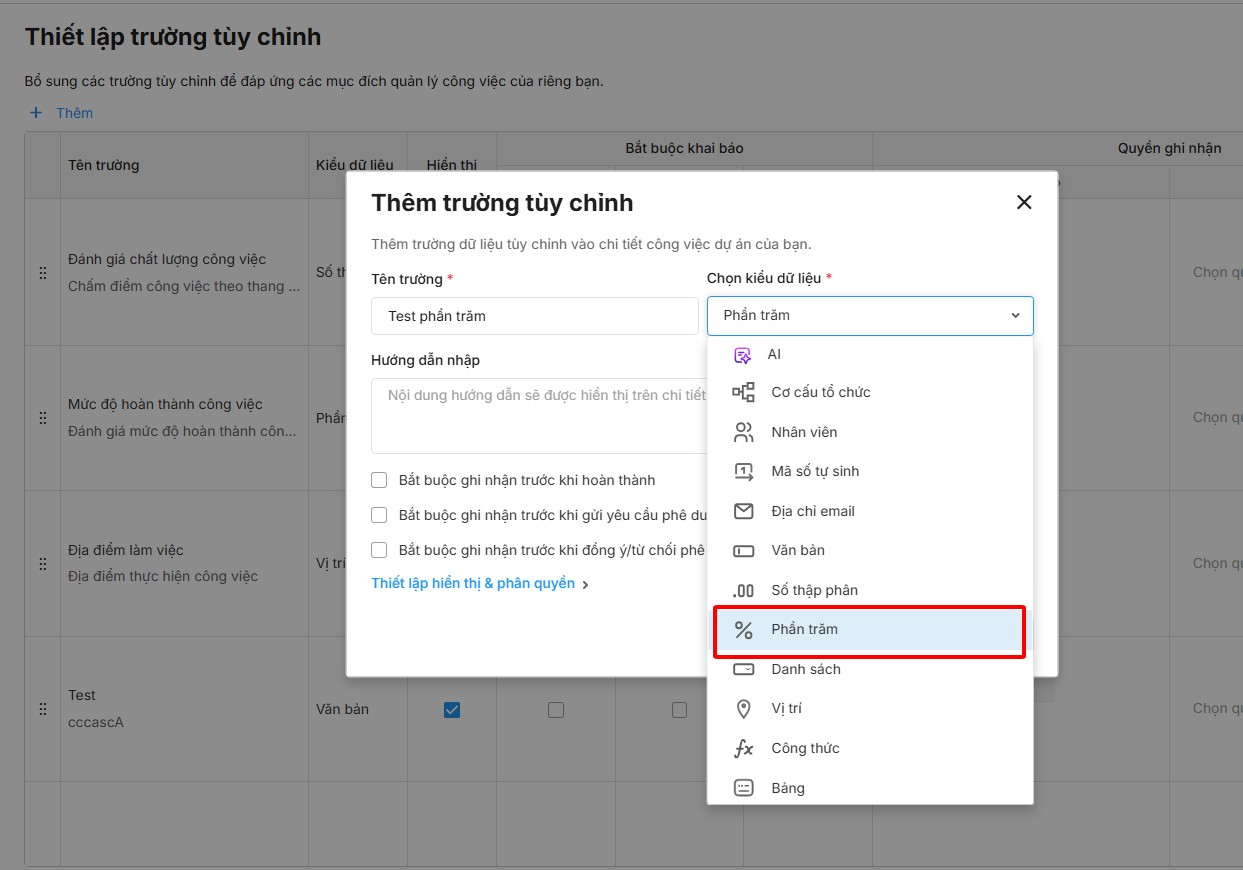1243x870 pixels.
Task: Click the Vị trí location pin icon
Action: [x=743, y=709]
